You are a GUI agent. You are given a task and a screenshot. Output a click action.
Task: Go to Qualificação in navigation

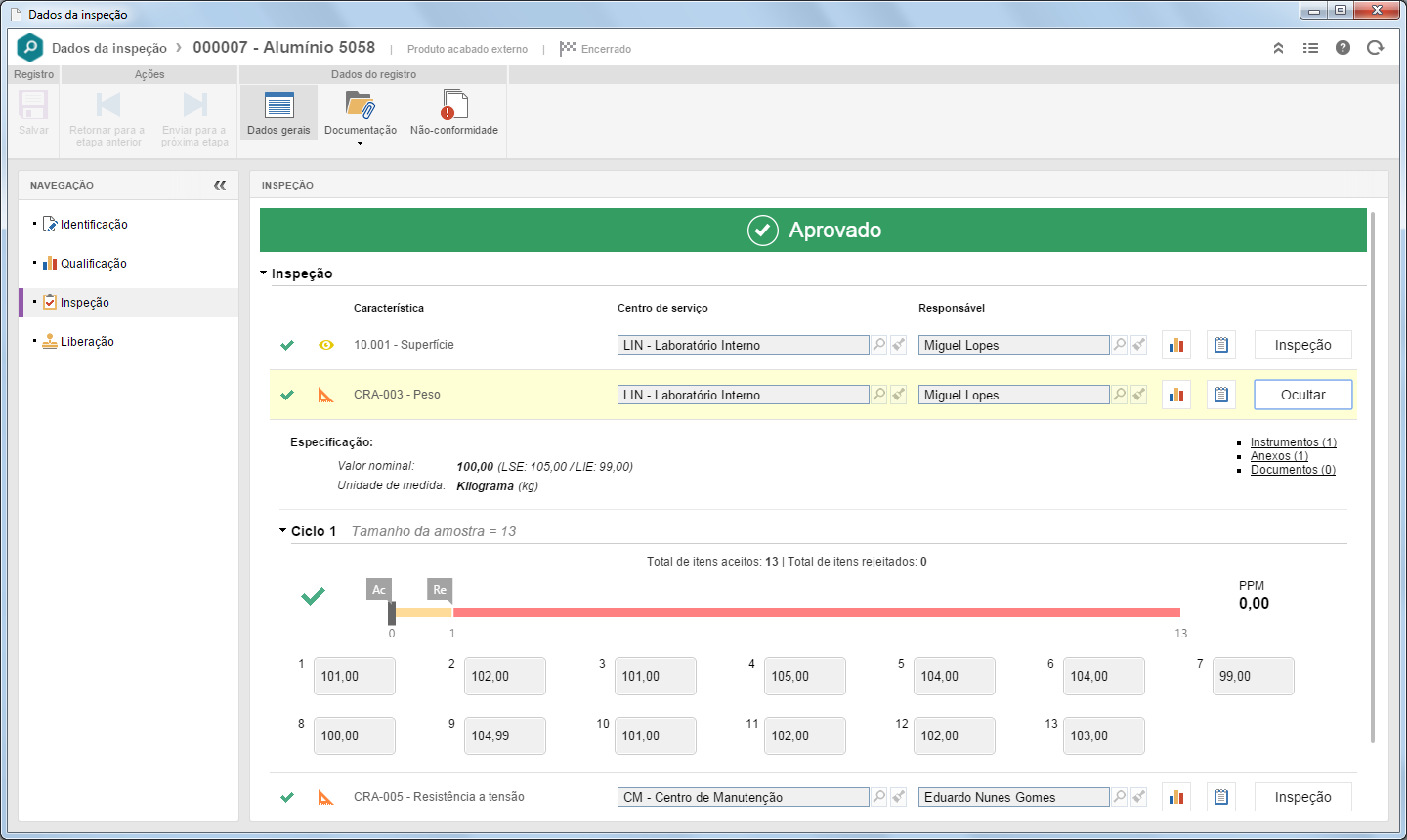[x=94, y=264]
